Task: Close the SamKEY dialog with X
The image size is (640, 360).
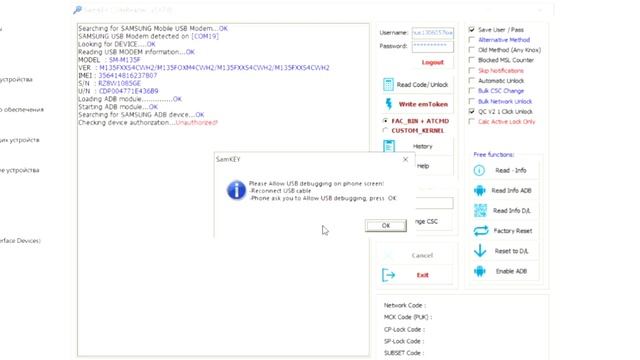Action: [405, 159]
